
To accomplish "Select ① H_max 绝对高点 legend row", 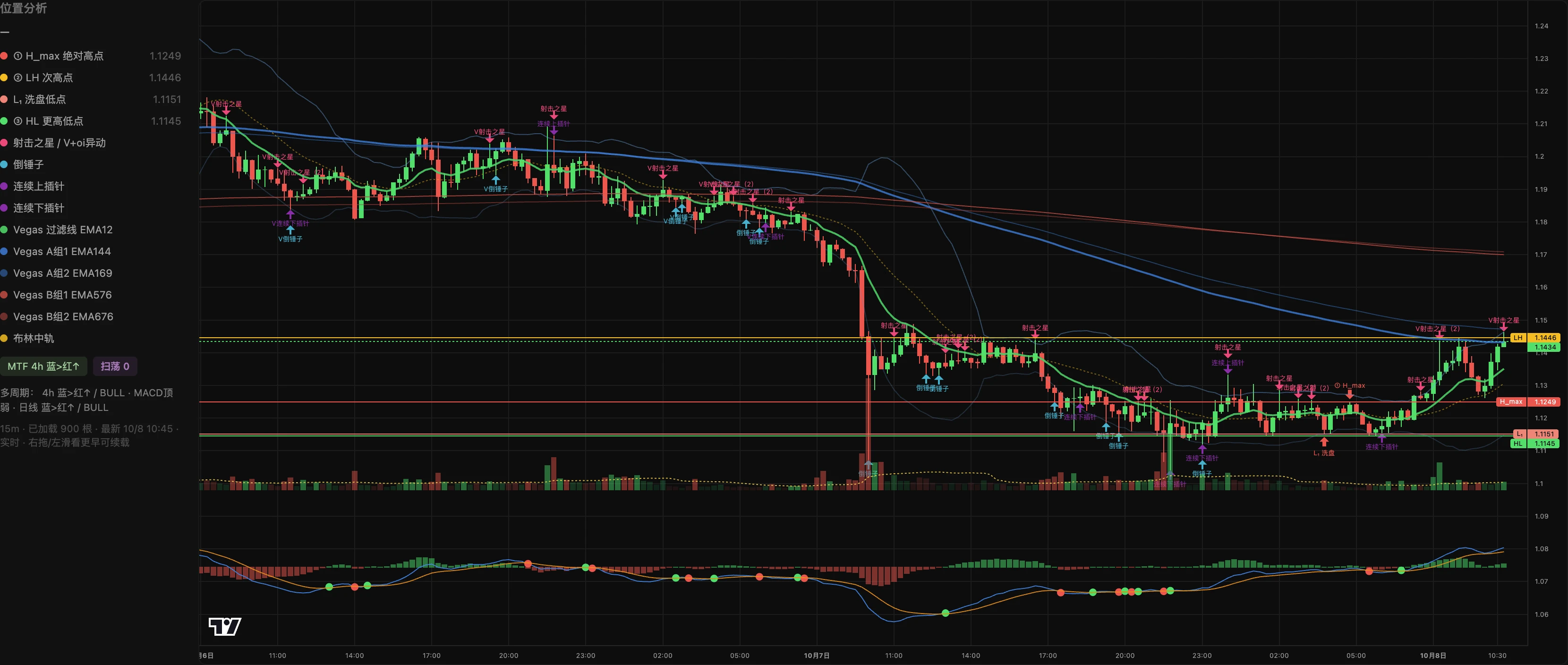I will tap(91, 55).
